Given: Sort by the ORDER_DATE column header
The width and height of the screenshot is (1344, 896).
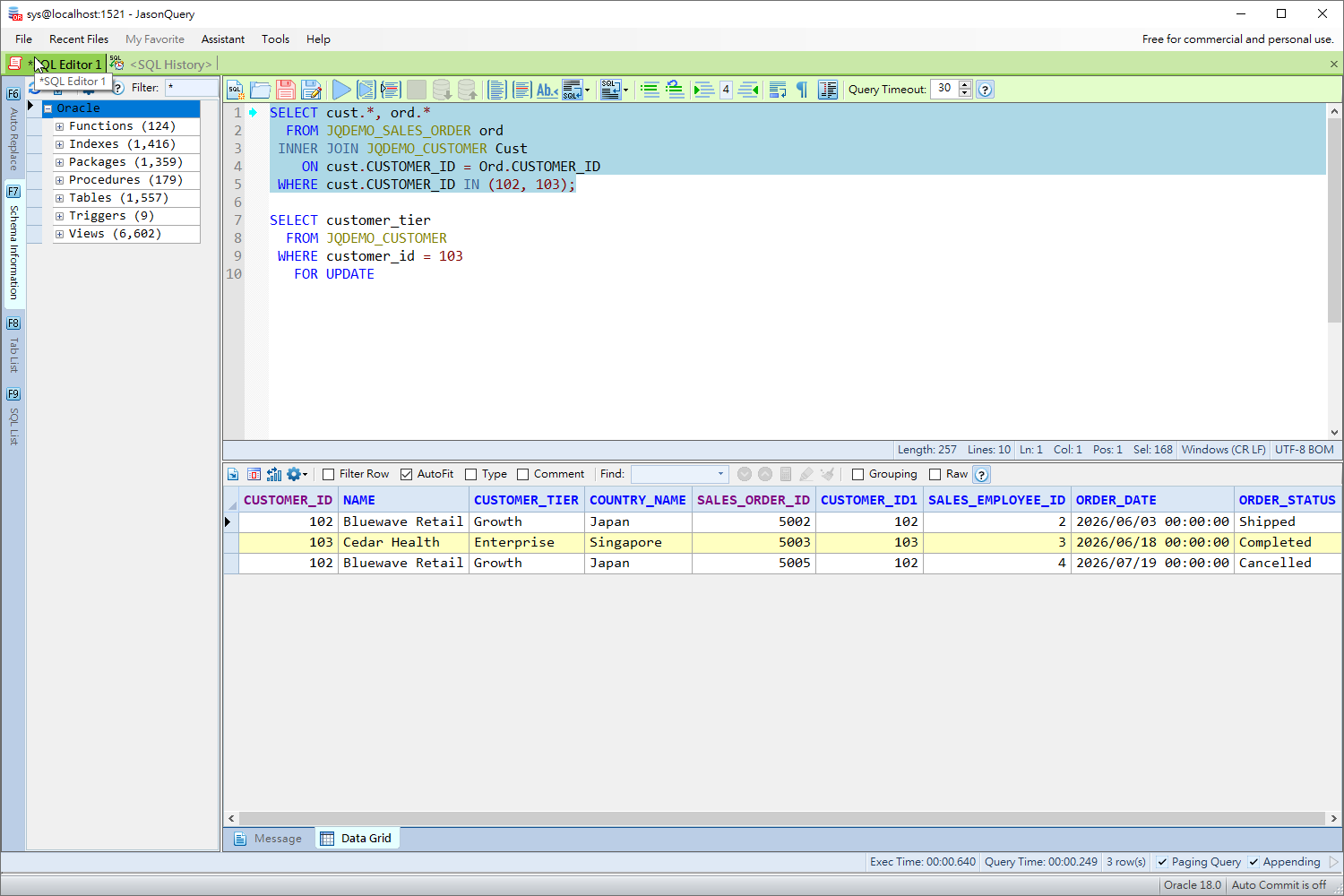Looking at the screenshot, I should (x=1152, y=500).
